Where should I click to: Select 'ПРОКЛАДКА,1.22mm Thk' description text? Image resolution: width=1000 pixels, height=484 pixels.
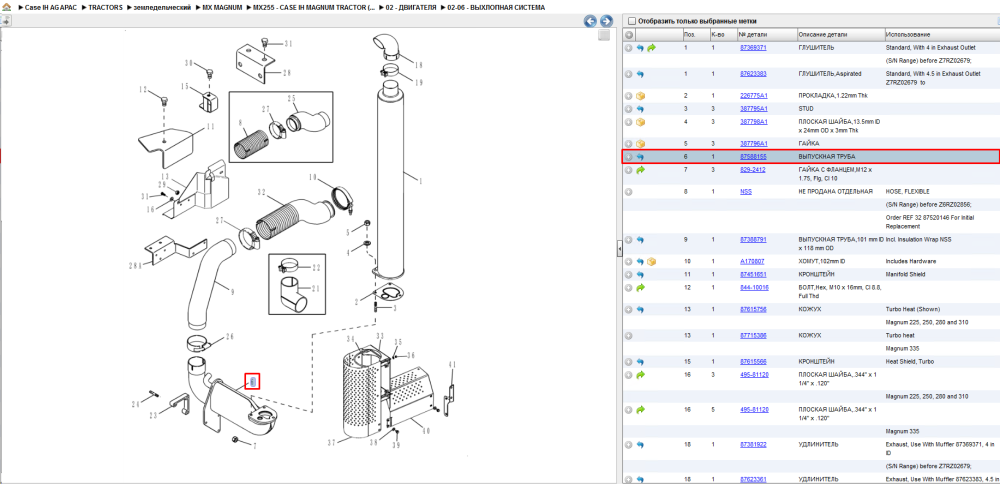tap(832, 96)
